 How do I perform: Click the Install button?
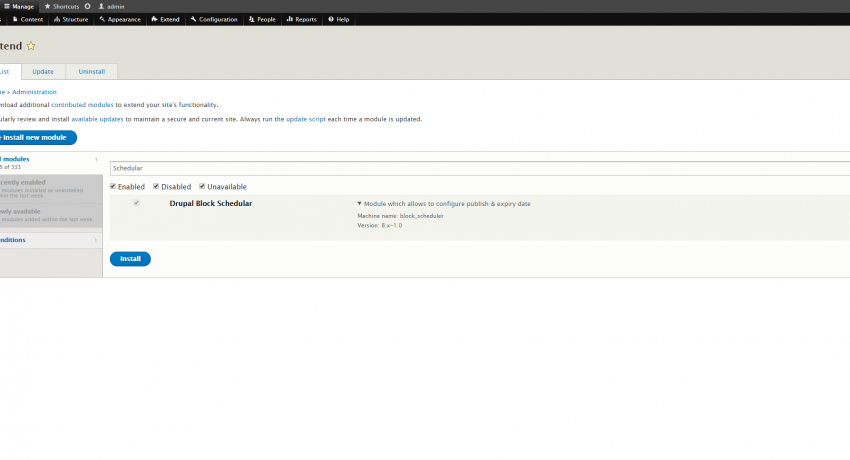click(130, 259)
